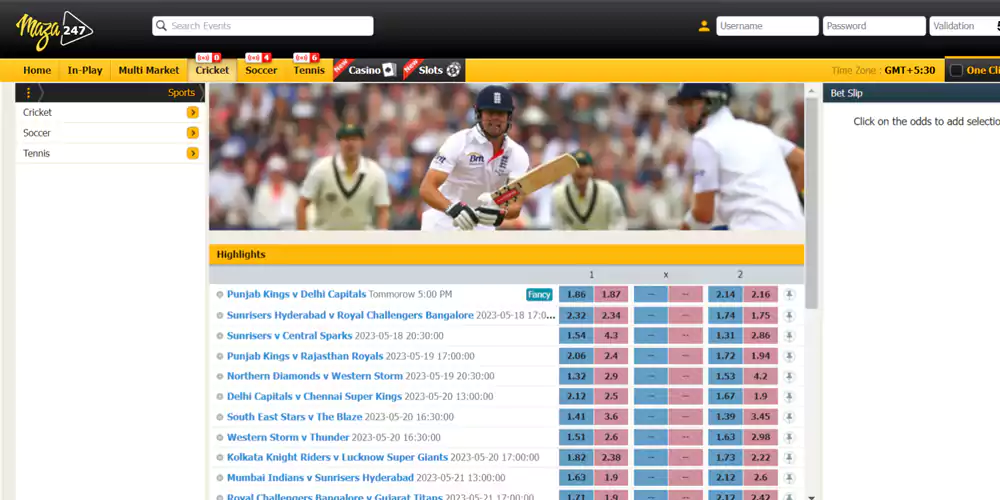The image size is (1000, 500).
Task: Select back odds 2.06 in Rajasthan Royals row
Action: 576,356
